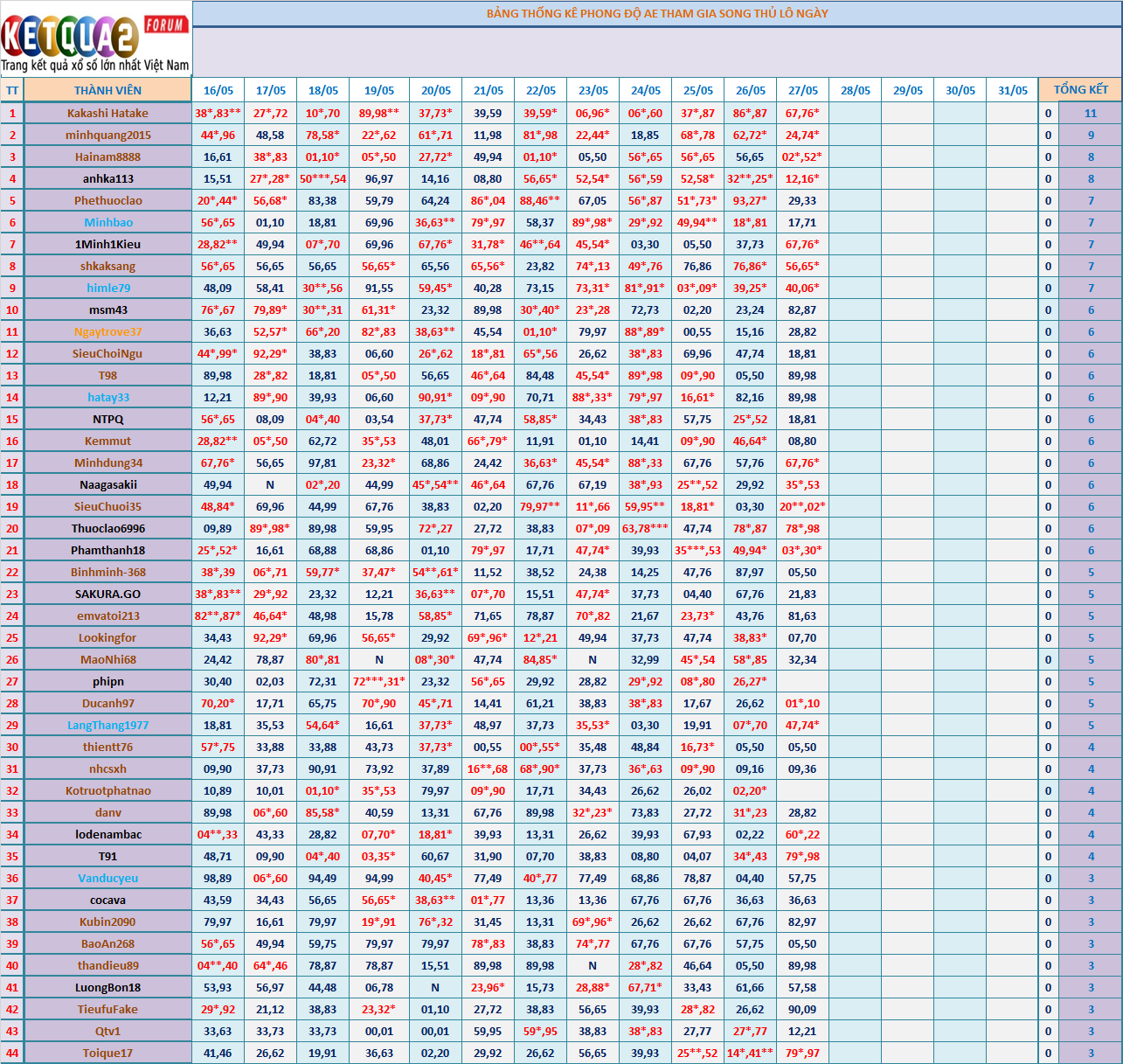Click the 30/05 date column header

pyautogui.click(x=960, y=90)
